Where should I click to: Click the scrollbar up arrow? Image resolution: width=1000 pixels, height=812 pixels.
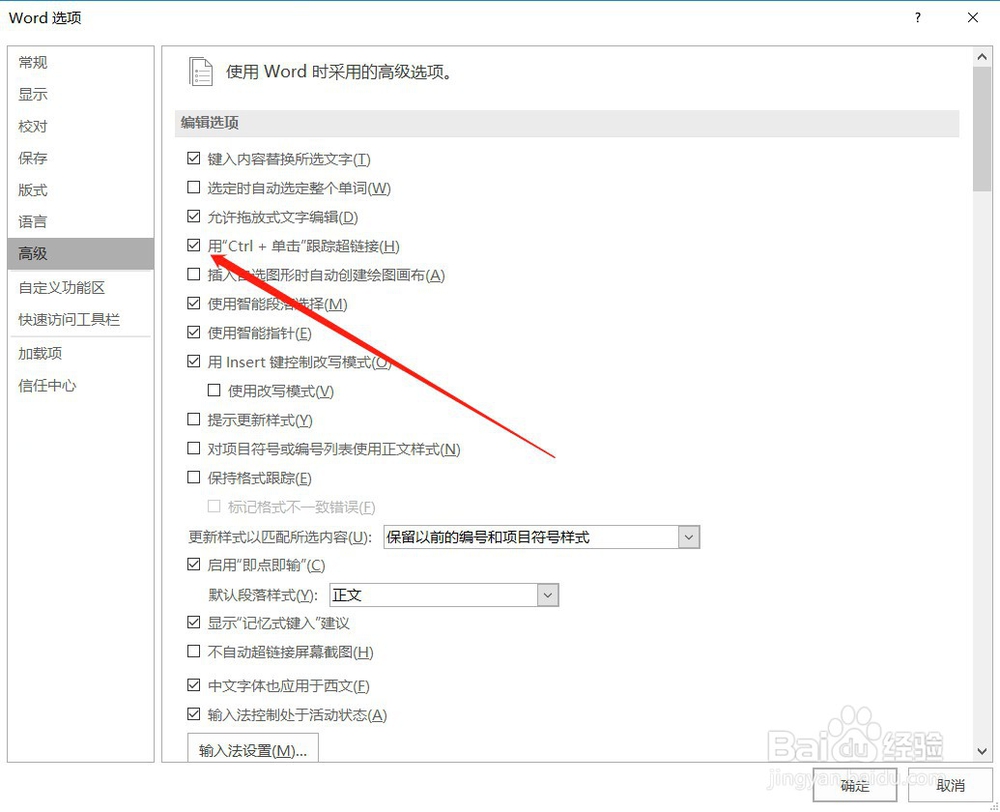tap(982, 57)
